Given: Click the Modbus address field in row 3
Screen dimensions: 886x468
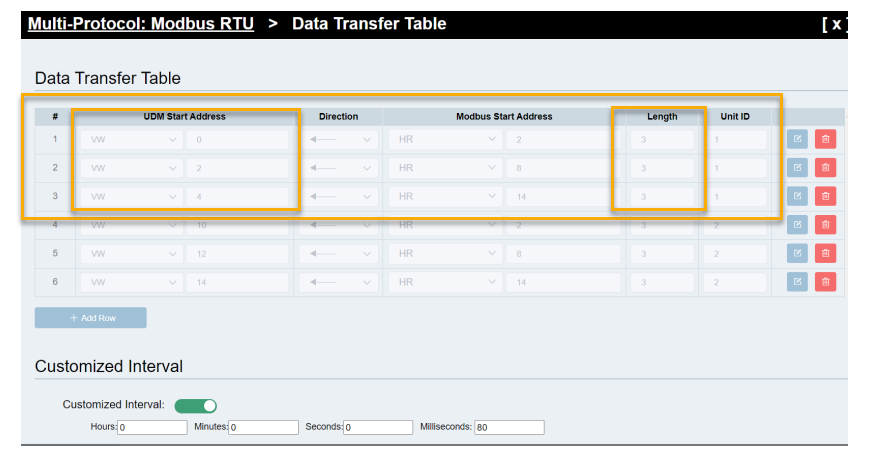Looking at the screenshot, I should point(563,197).
